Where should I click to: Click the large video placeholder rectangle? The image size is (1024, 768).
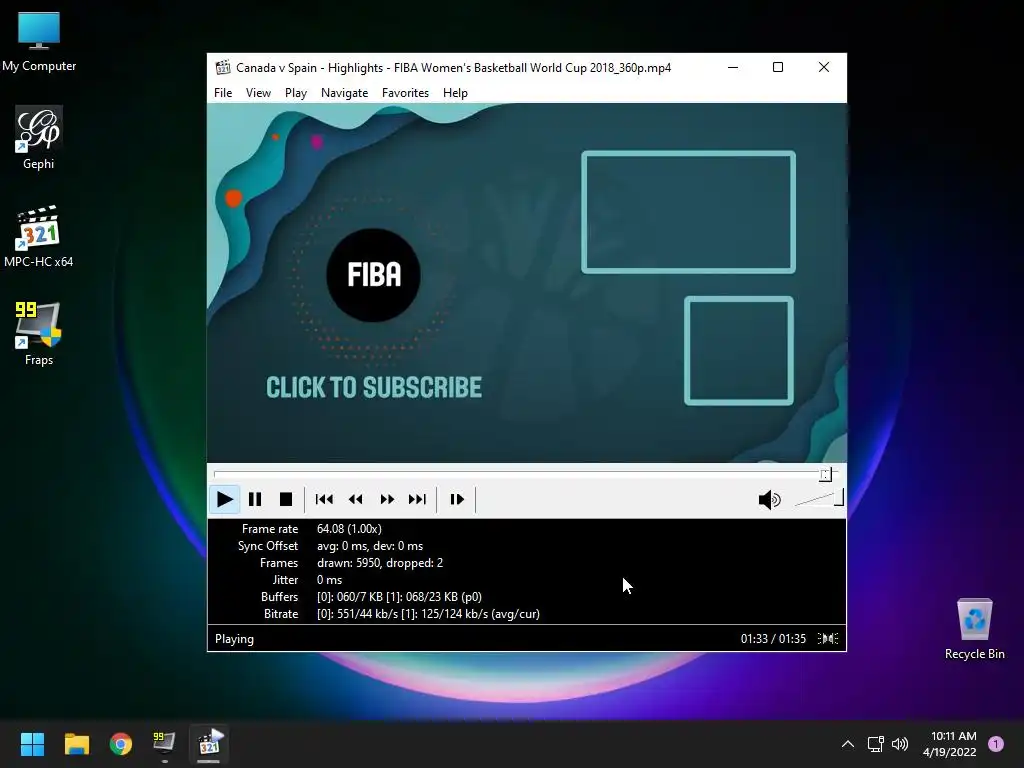coord(688,212)
